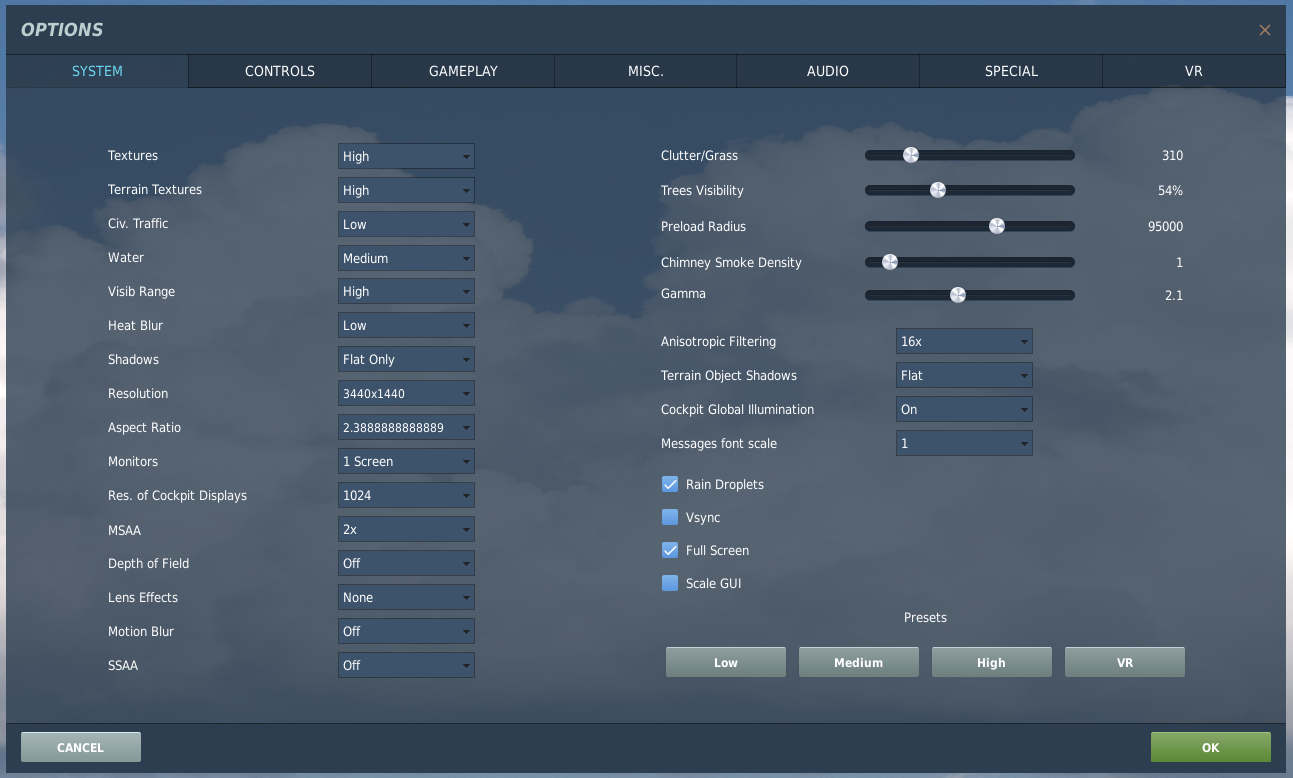Open the Monitors dropdown

click(x=406, y=461)
